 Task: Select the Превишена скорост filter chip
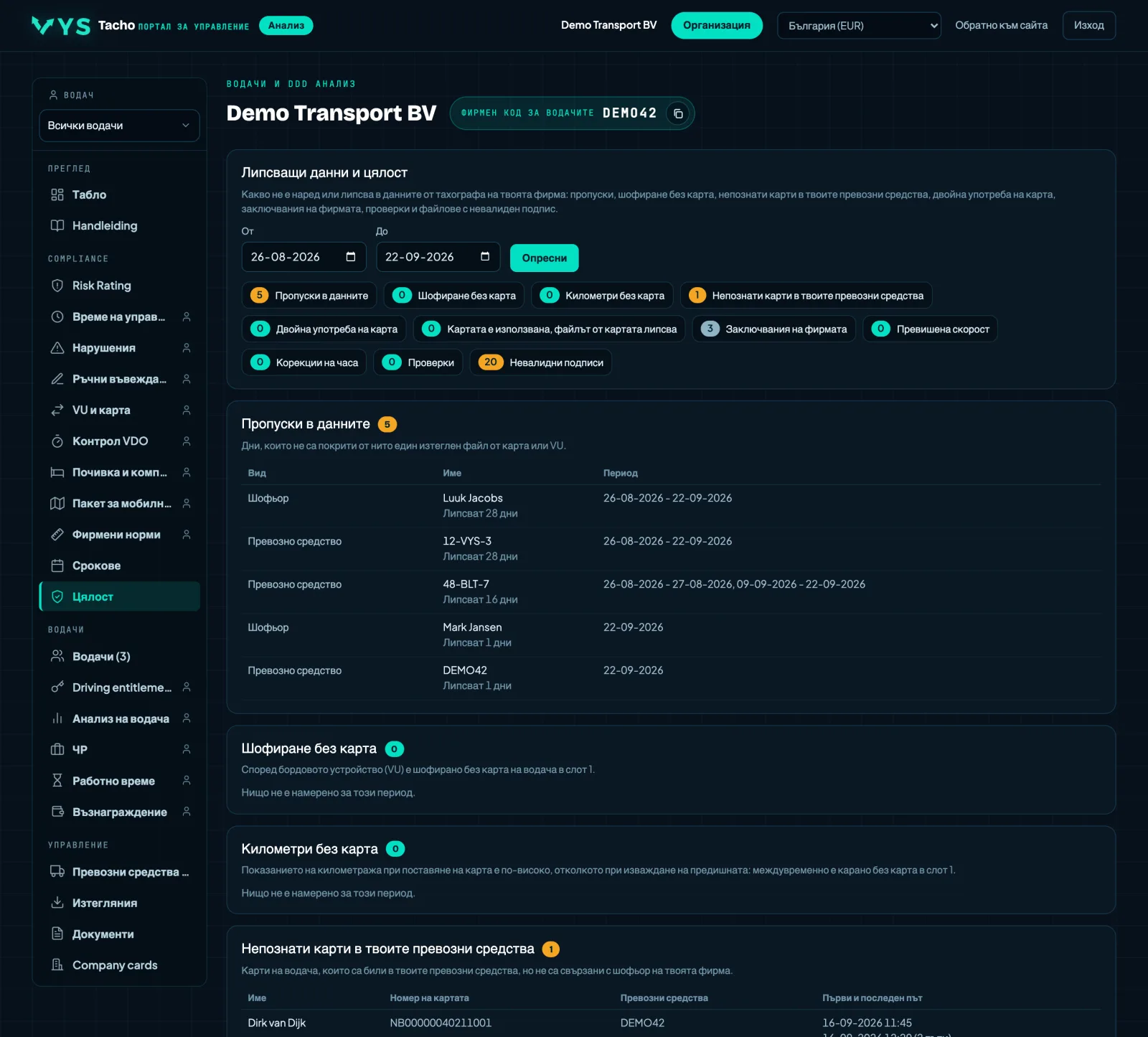931,329
